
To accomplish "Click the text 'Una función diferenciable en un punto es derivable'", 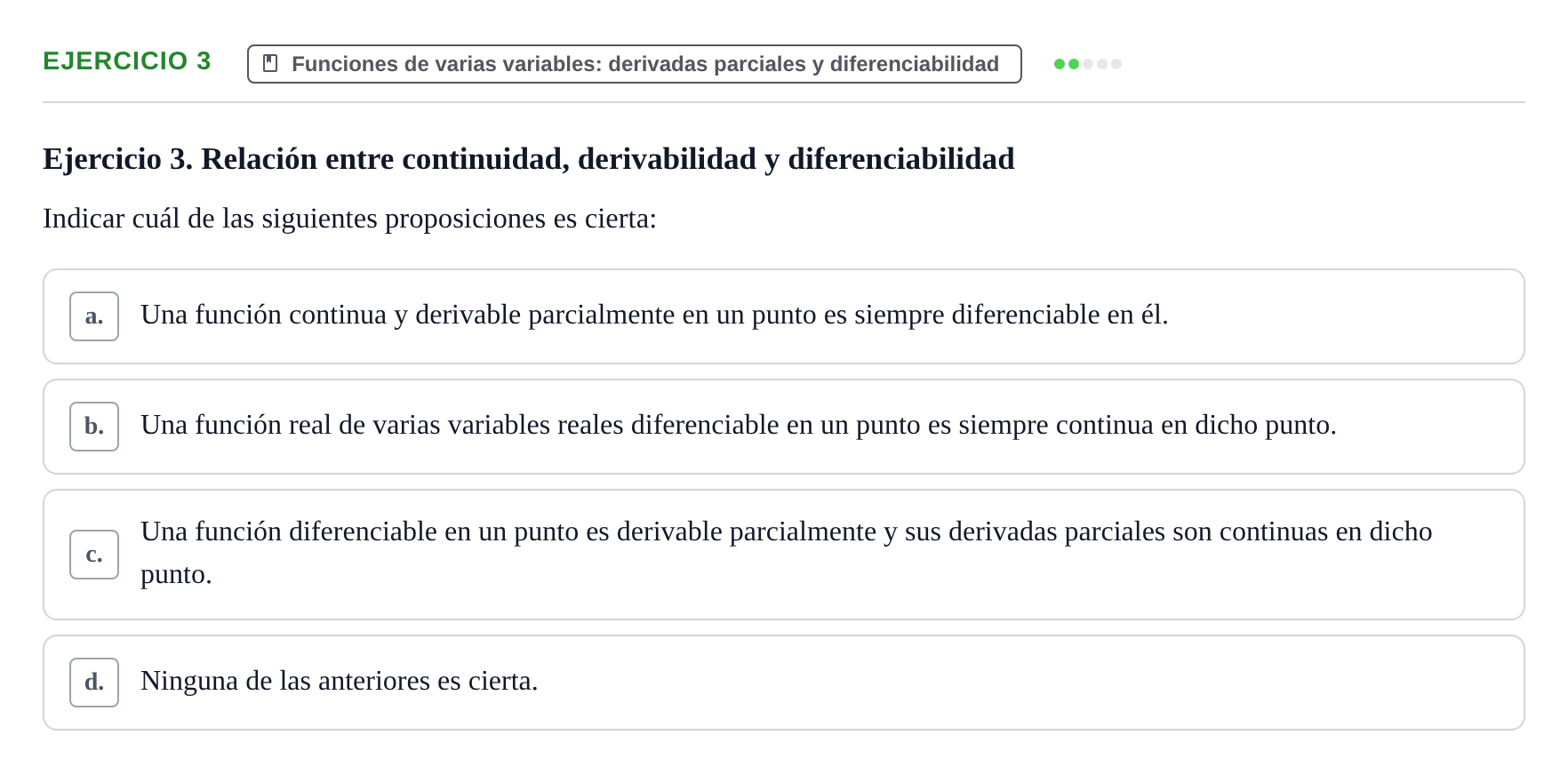I will click(x=431, y=531).
